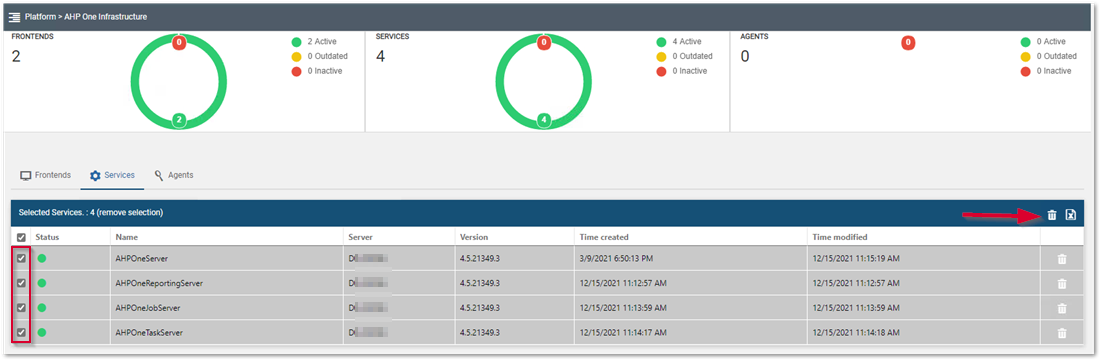Click green status dot of AHPOneReportingServer
The height and width of the screenshot is (360, 1100).
(41, 283)
